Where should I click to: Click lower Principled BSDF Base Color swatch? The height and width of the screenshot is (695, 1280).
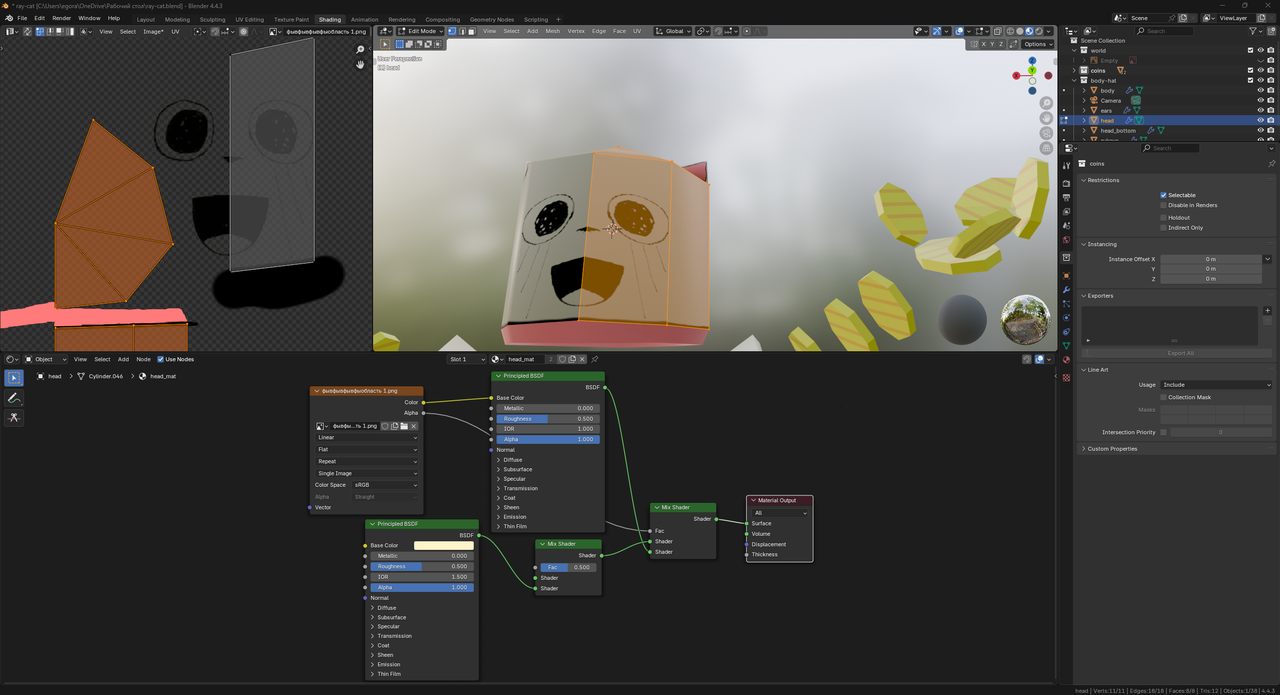pyautogui.click(x=443, y=545)
